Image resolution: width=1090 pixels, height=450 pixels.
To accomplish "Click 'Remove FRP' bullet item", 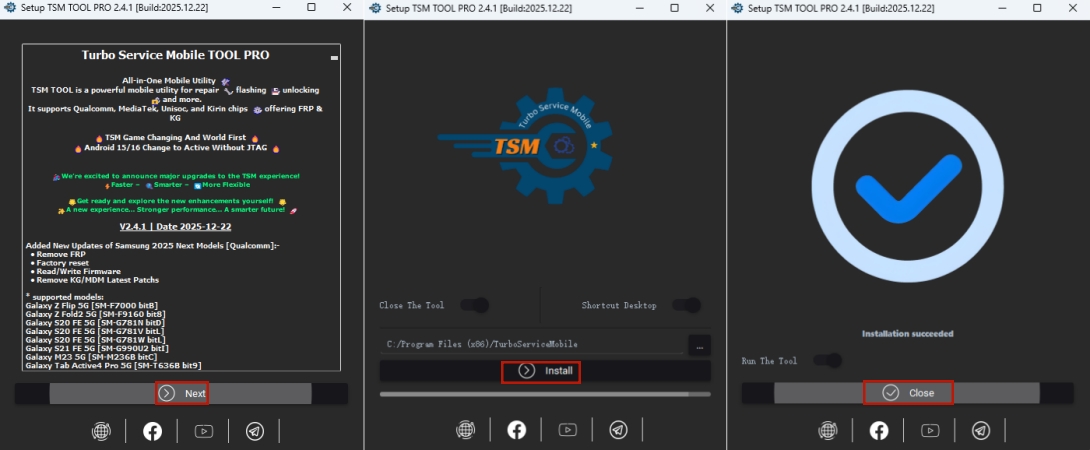I will (x=60, y=255).
